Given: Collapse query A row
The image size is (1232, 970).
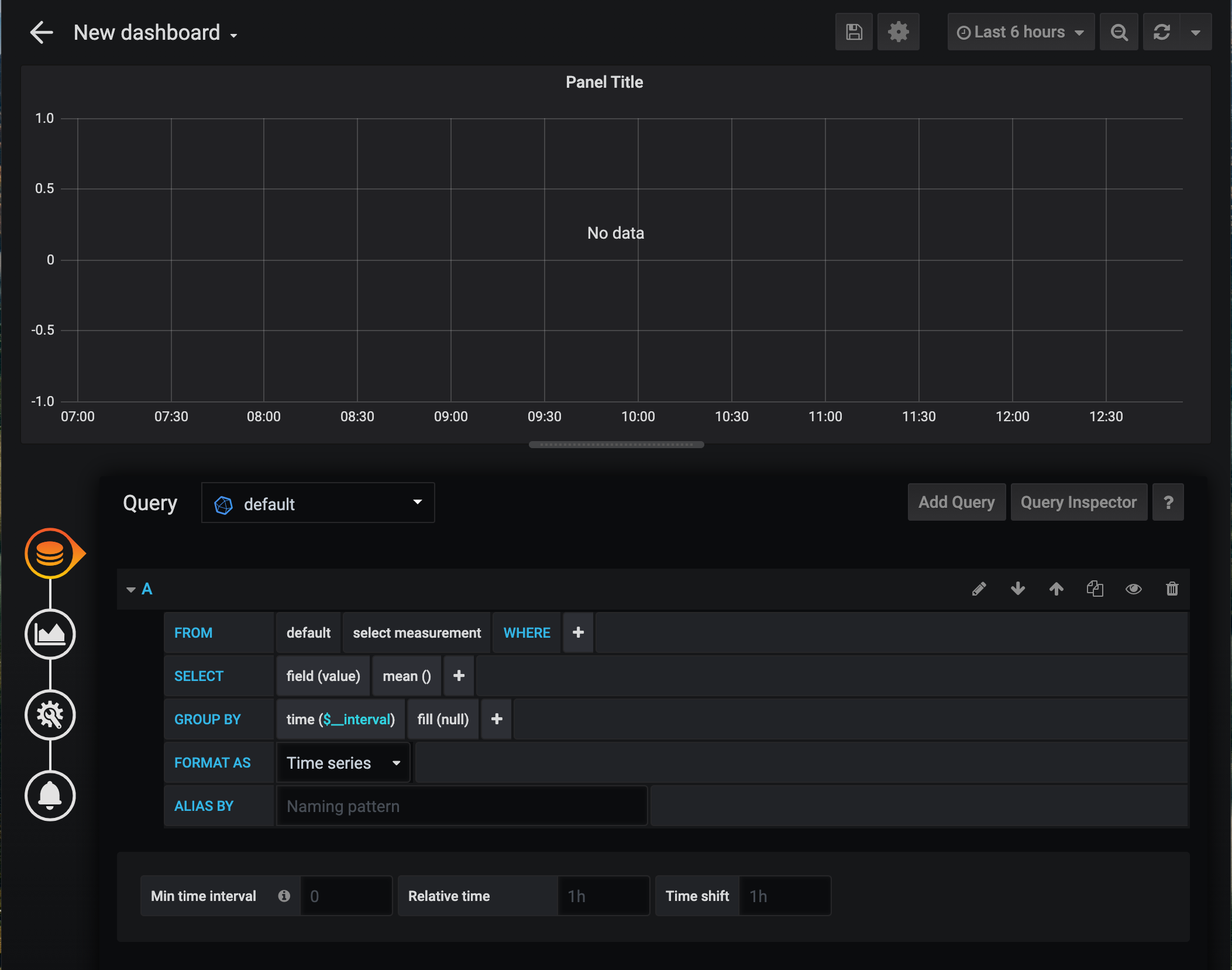Looking at the screenshot, I should 131,589.
